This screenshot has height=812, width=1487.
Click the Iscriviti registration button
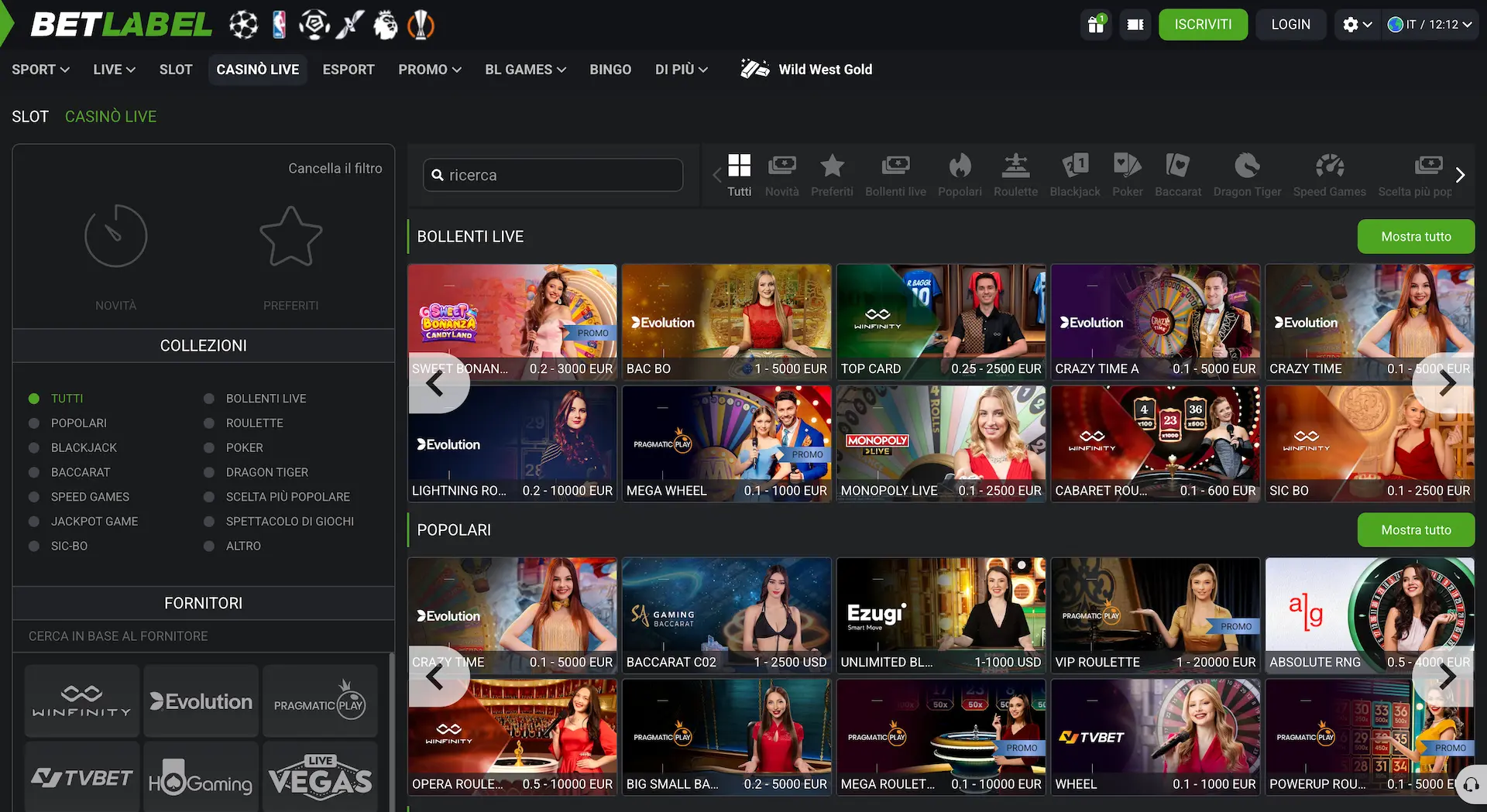[1203, 25]
